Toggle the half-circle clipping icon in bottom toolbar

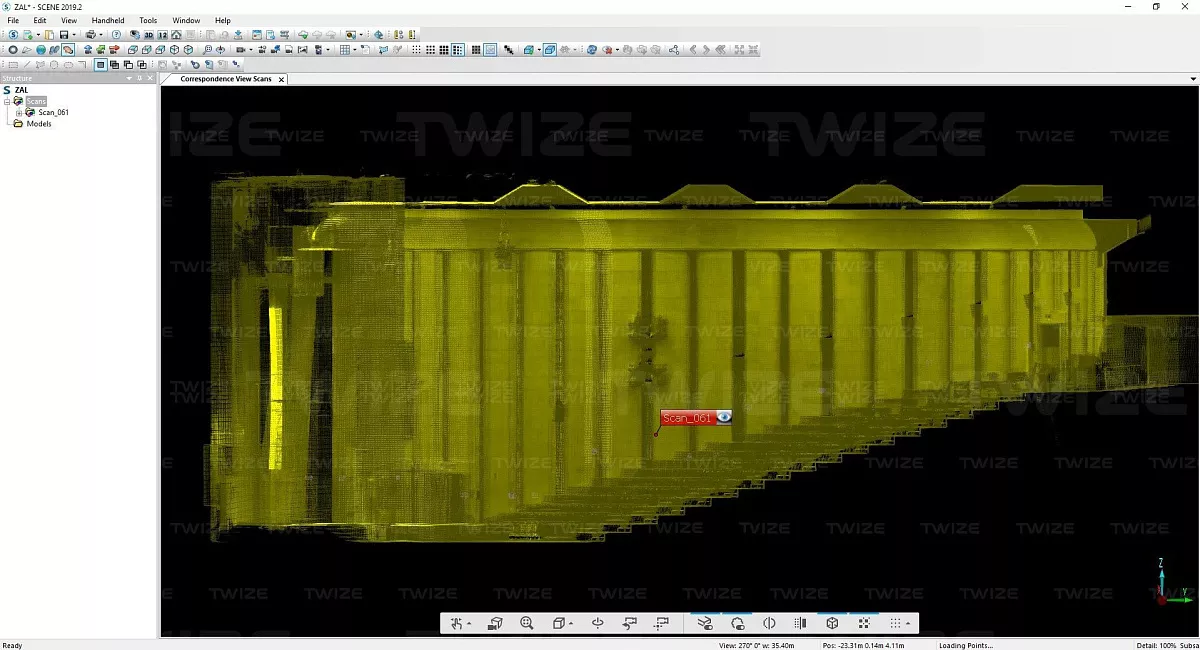769,623
